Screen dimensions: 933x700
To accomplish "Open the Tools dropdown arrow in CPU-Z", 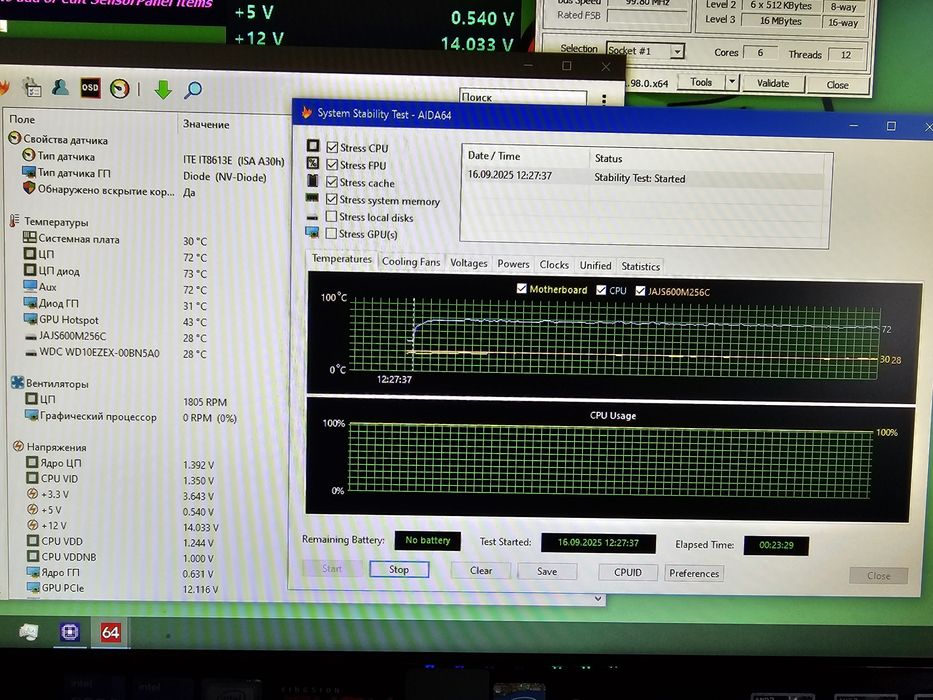I will point(732,82).
